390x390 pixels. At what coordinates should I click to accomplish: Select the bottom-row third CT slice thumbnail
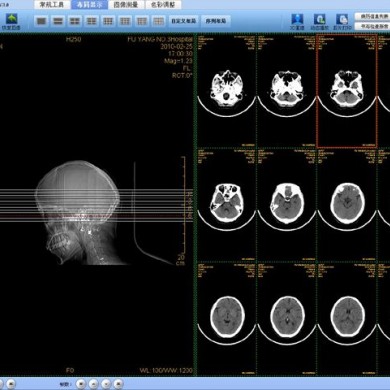coord(347,319)
